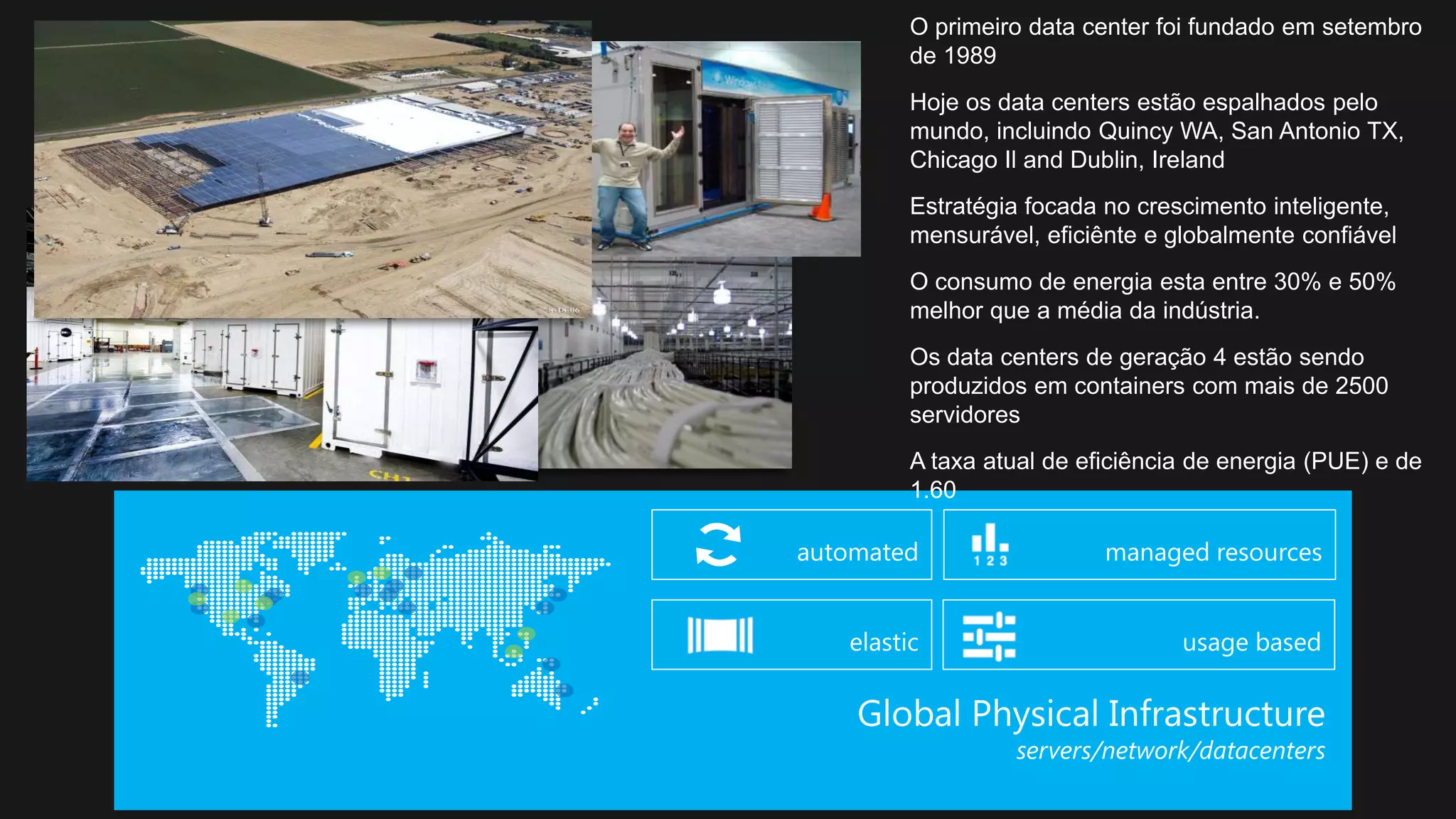
Task: Open the photo of man beside container
Action: [726, 149]
